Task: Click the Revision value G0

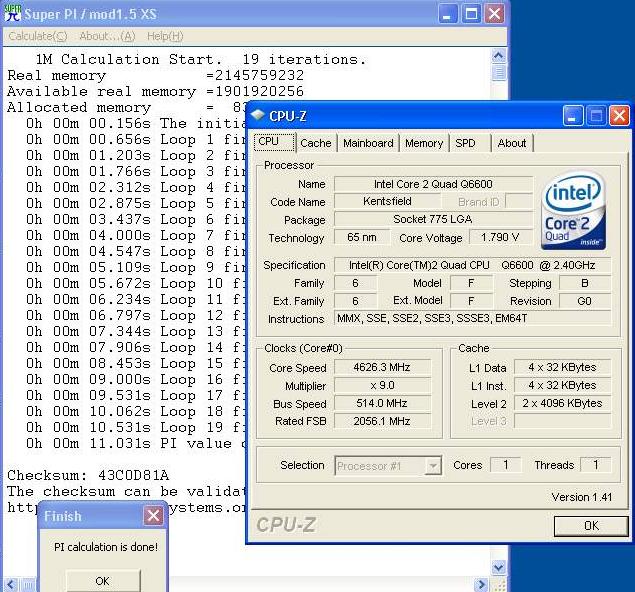Action: click(x=584, y=301)
